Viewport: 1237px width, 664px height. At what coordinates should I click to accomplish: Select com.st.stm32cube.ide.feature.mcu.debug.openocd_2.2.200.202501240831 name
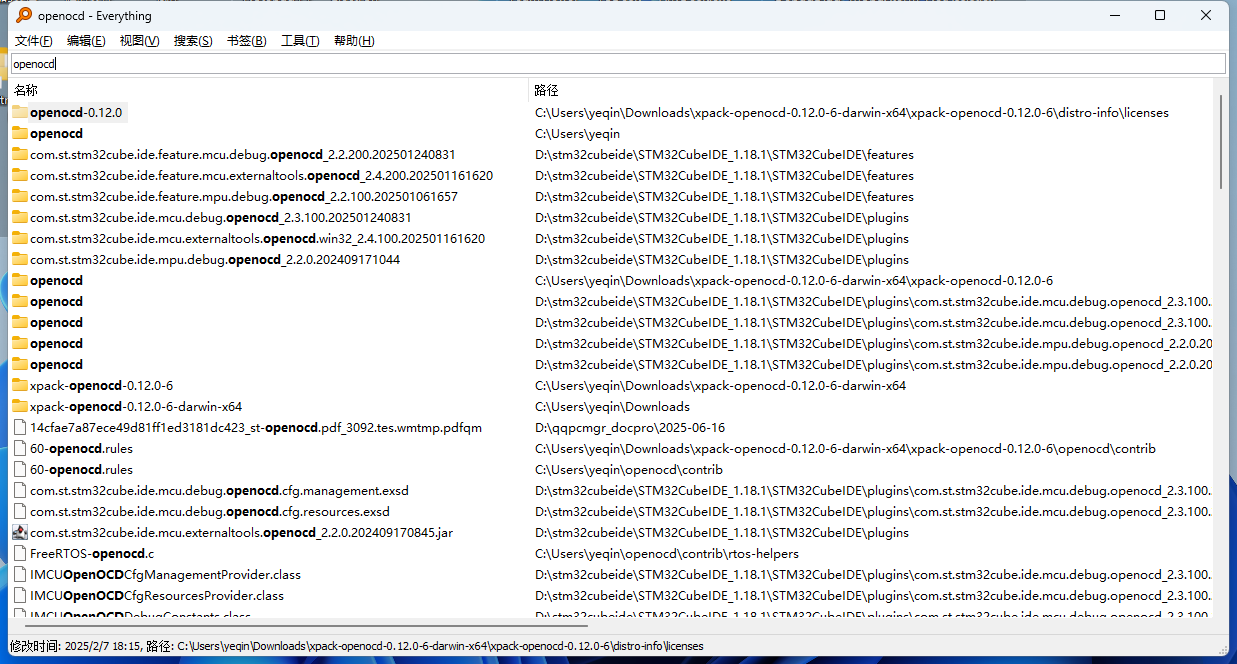pyautogui.click(x=243, y=154)
